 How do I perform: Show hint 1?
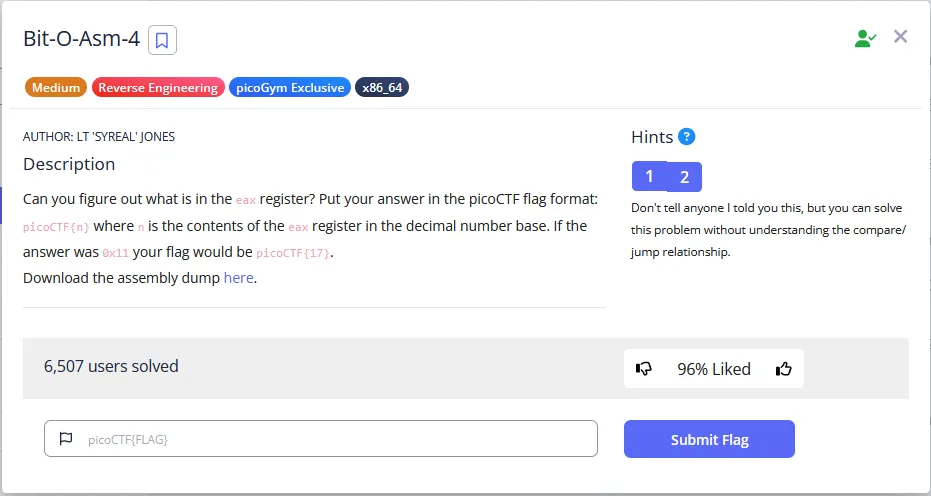click(649, 177)
